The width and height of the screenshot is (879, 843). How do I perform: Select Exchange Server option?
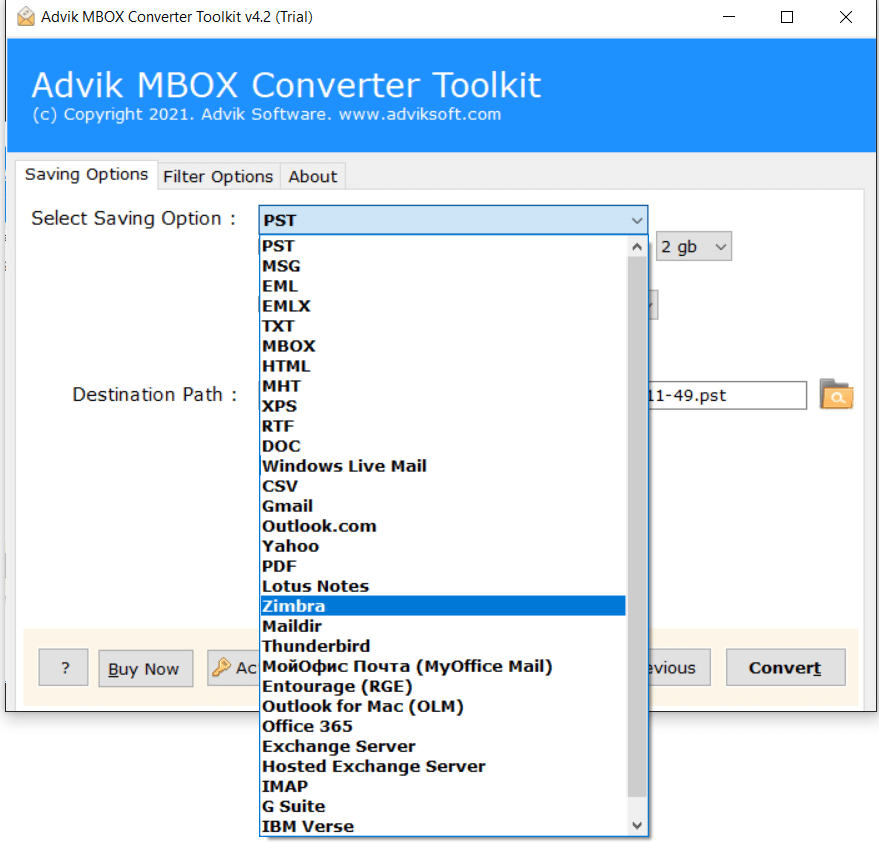[x=443, y=746]
